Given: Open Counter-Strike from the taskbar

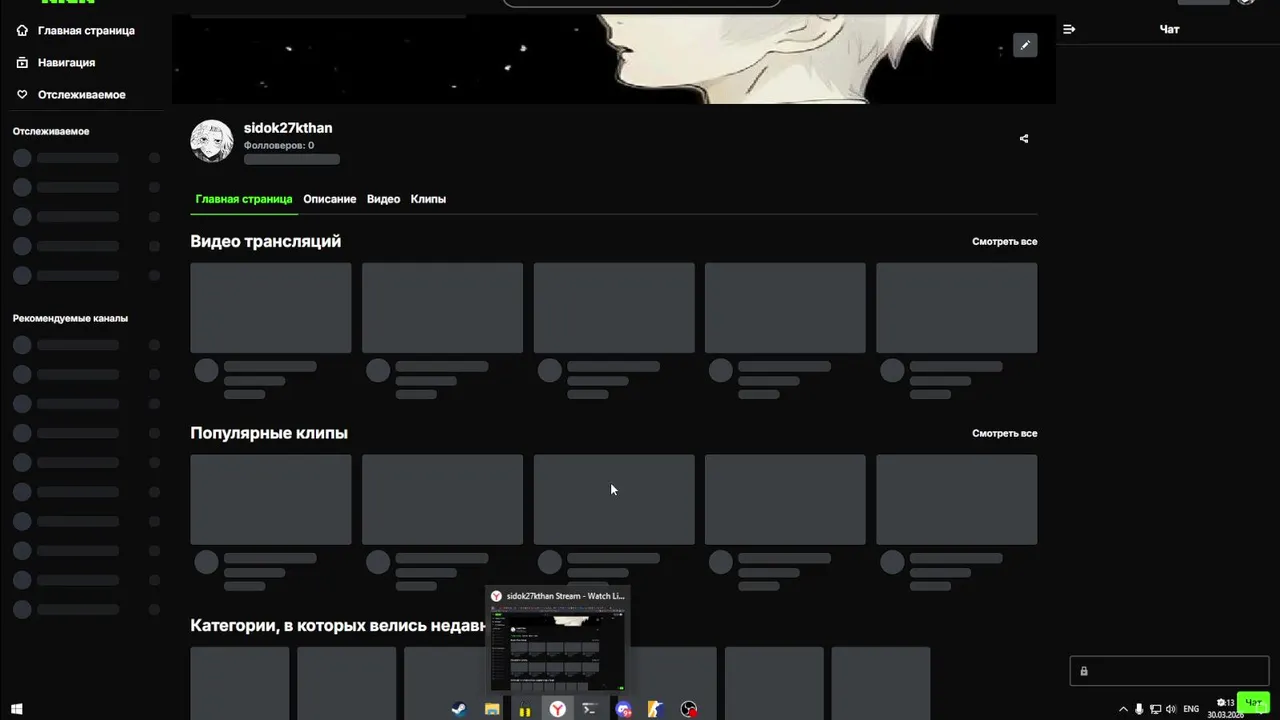Looking at the screenshot, I should tap(657, 709).
